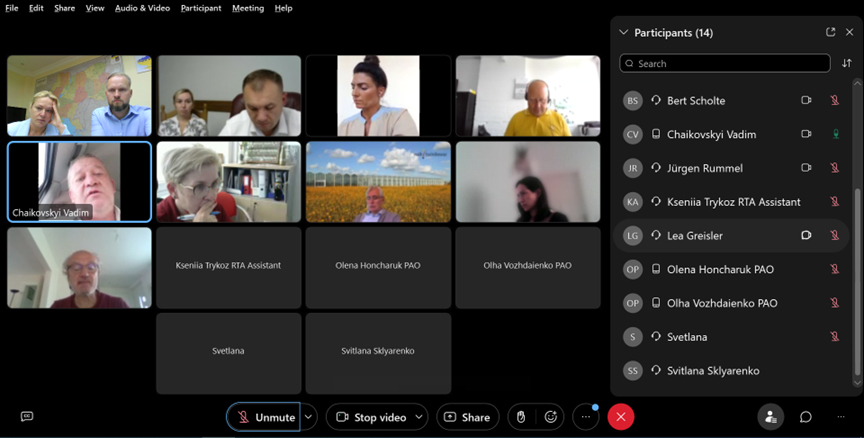This screenshot has height=438, width=864.
Task: Raise hand using the hand icon
Action: [521, 417]
